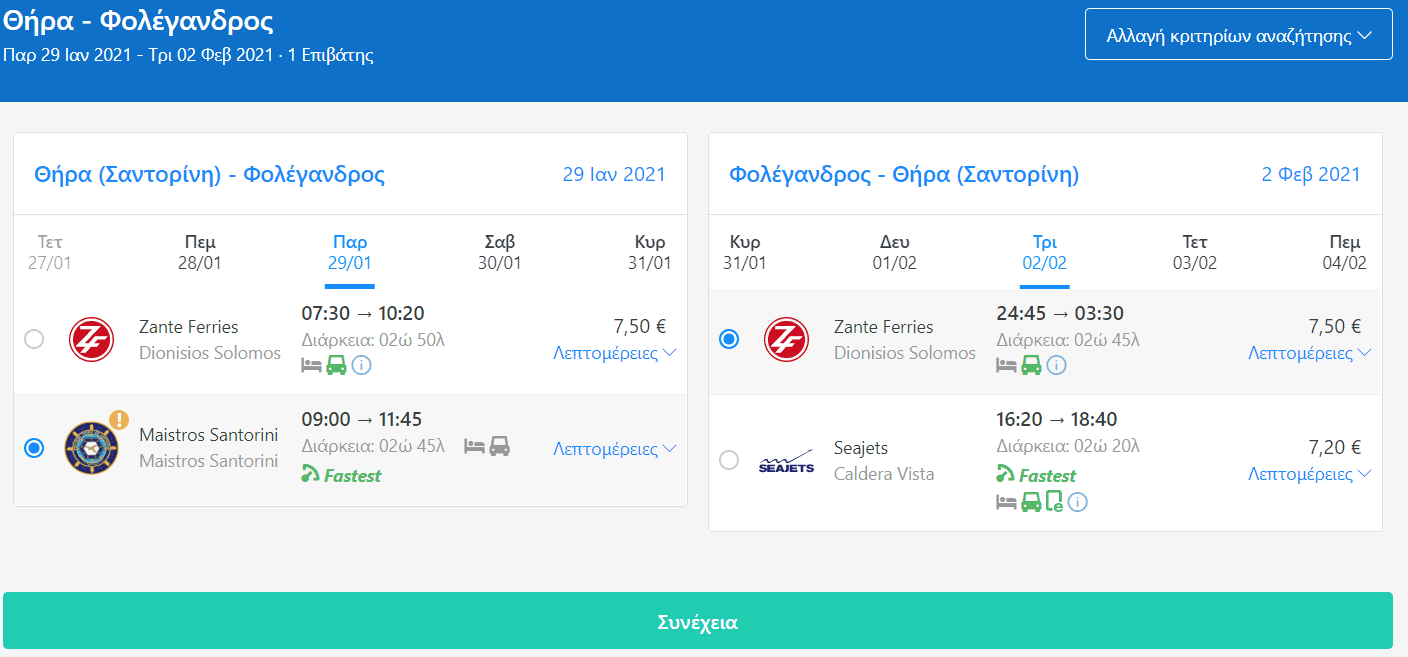Click the Maistros Santorini company logo
Image resolution: width=1408 pixels, height=657 pixels.
pyautogui.click(x=91, y=448)
